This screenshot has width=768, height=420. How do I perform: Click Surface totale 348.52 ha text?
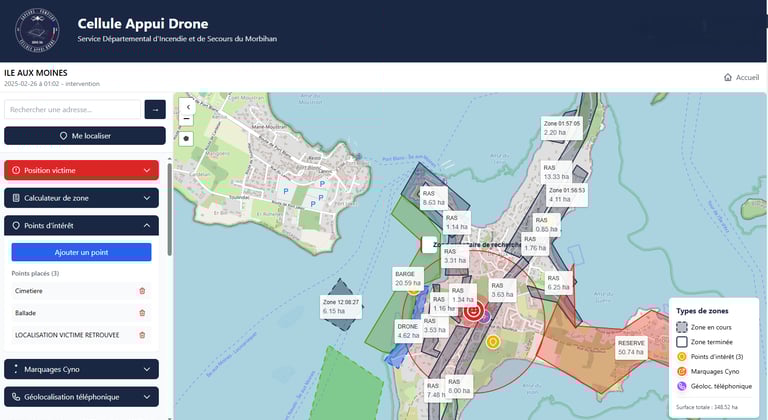coord(706,407)
